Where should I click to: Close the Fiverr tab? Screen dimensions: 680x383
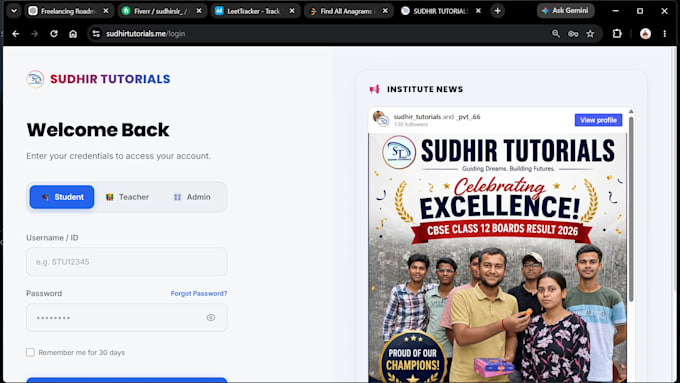click(199, 11)
